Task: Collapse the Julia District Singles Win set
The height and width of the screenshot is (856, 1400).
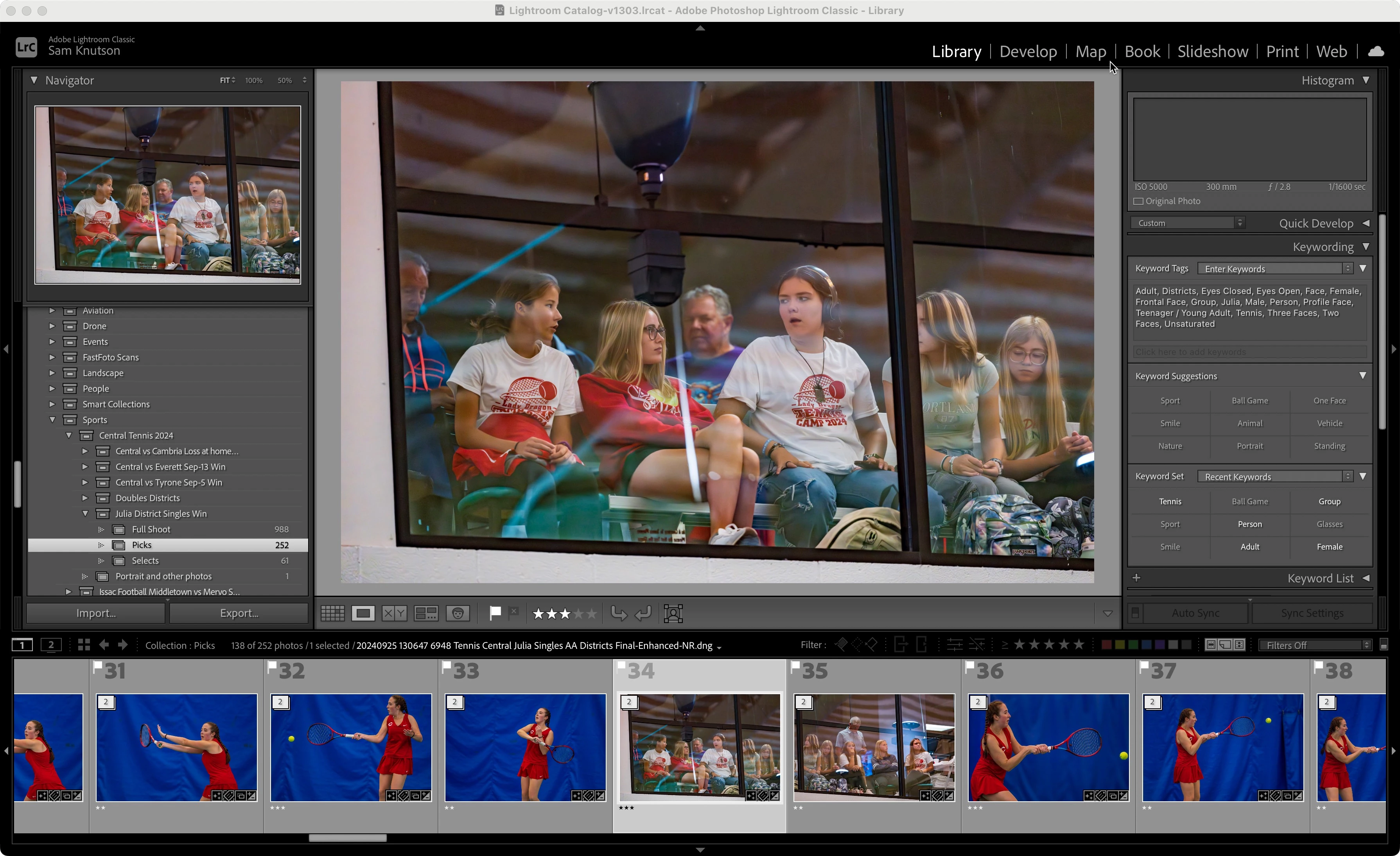Action: tap(85, 514)
